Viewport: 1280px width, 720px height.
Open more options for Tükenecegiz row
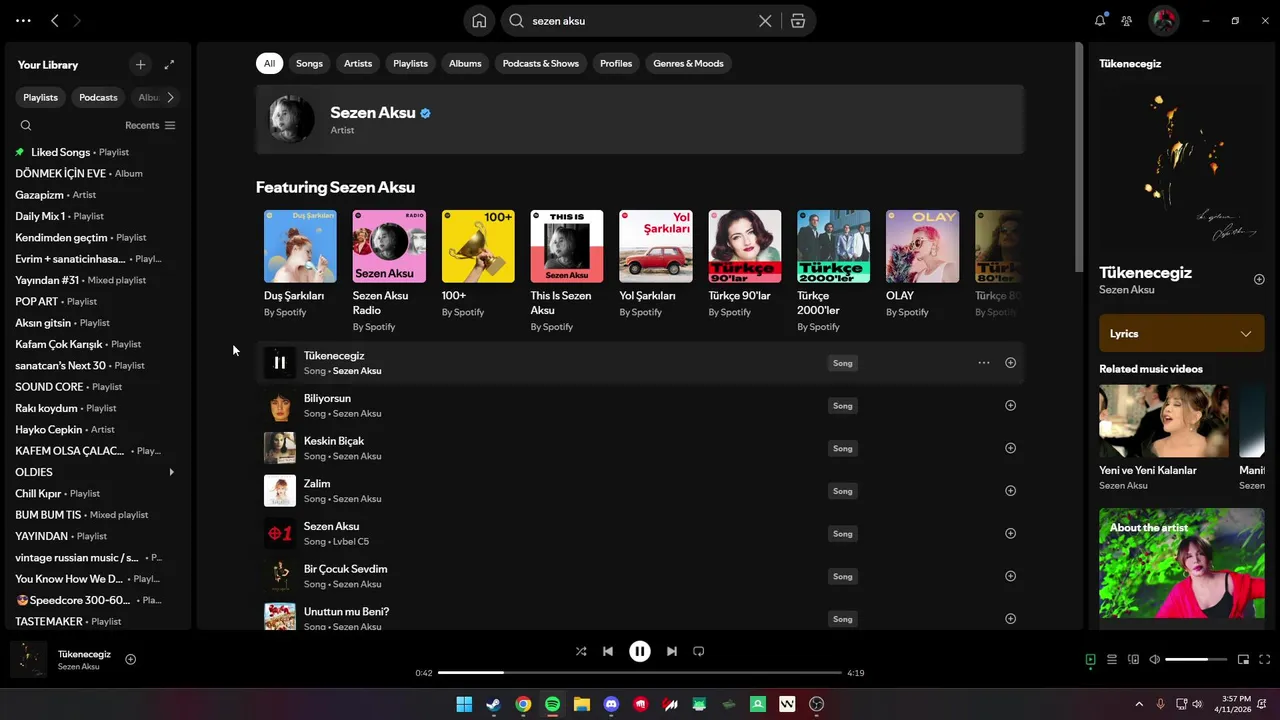[984, 363]
